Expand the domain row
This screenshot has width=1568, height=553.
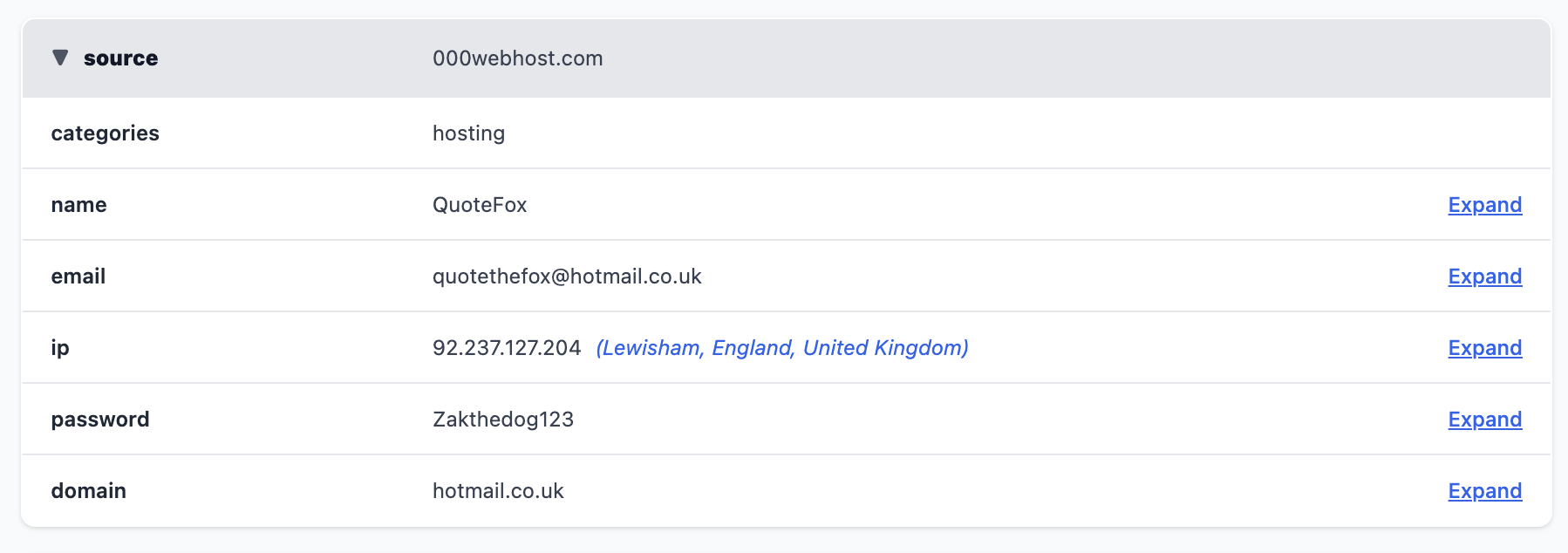1484,491
